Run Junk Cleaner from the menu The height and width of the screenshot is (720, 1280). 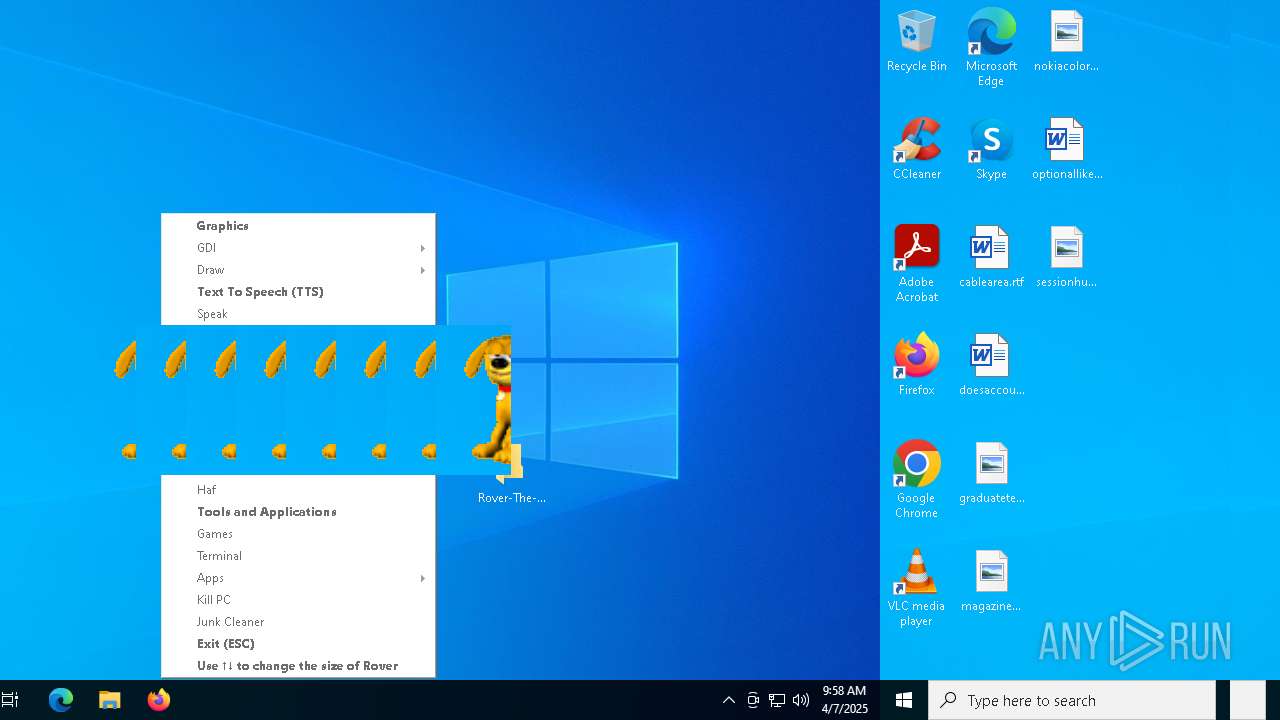(298, 622)
